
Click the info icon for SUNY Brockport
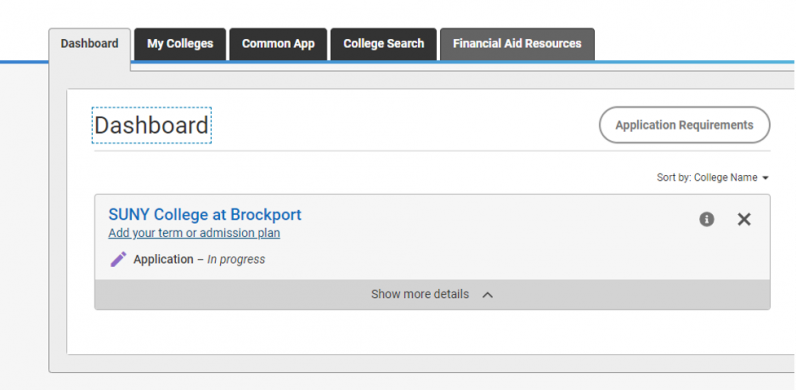point(707,219)
